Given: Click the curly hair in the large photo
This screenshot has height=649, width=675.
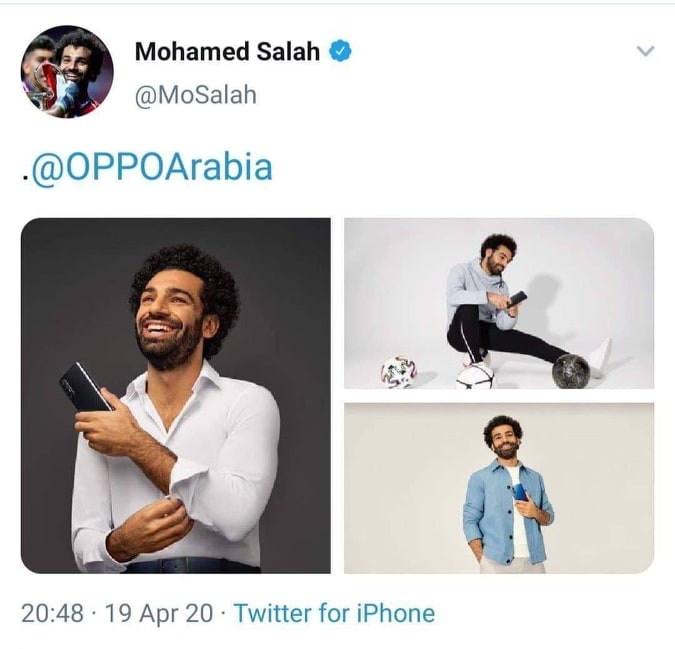Looking at the screenshot, I should (x=186, y=272).
